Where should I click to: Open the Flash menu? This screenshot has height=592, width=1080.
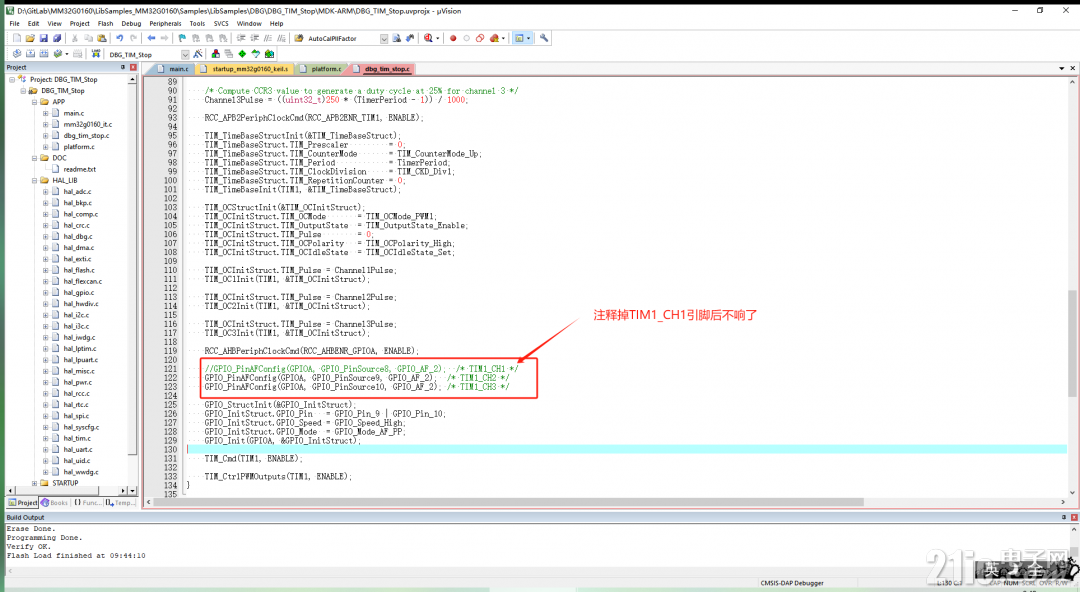click(x=105, y=23)
